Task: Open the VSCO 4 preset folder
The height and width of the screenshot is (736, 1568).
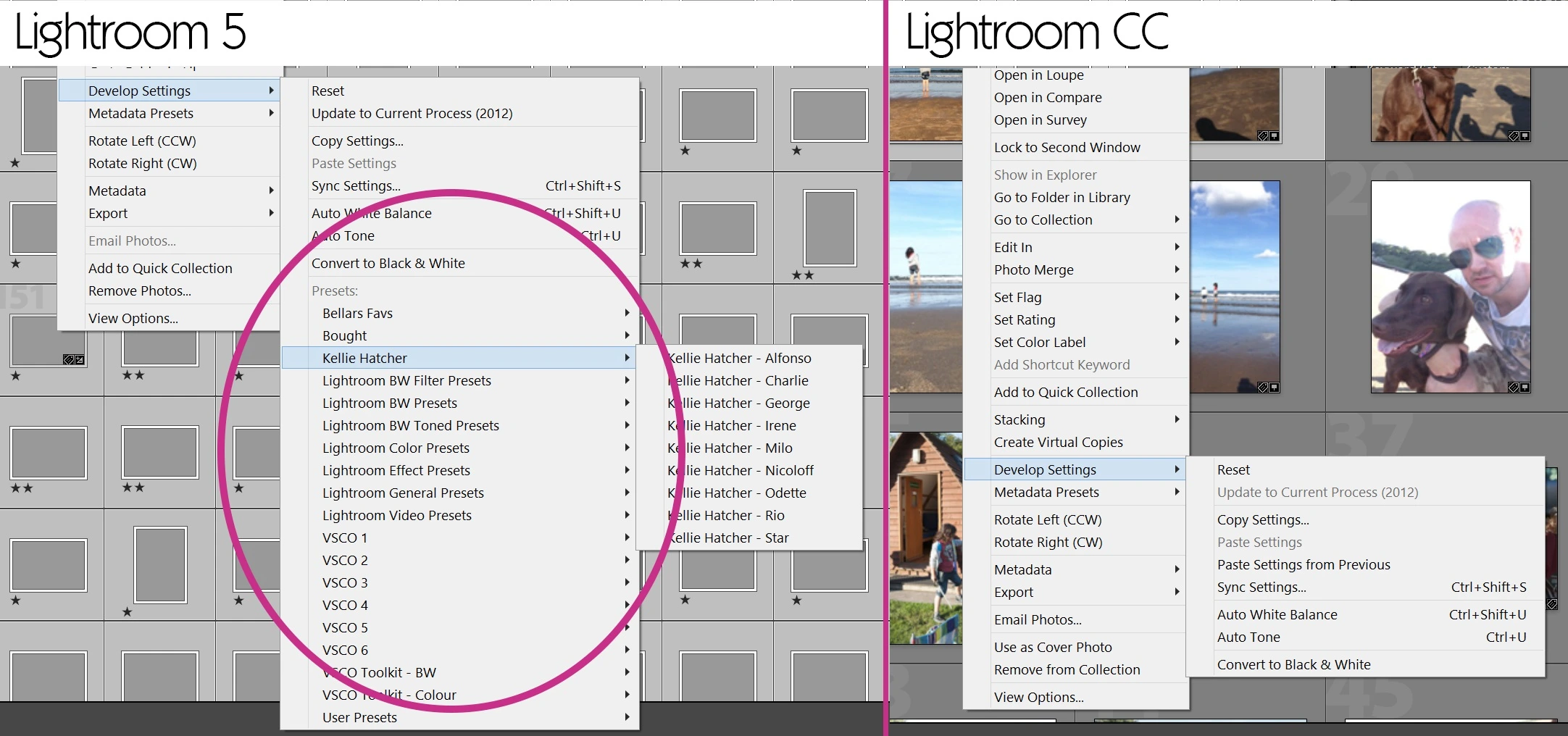Action: [x=460, y=605]
